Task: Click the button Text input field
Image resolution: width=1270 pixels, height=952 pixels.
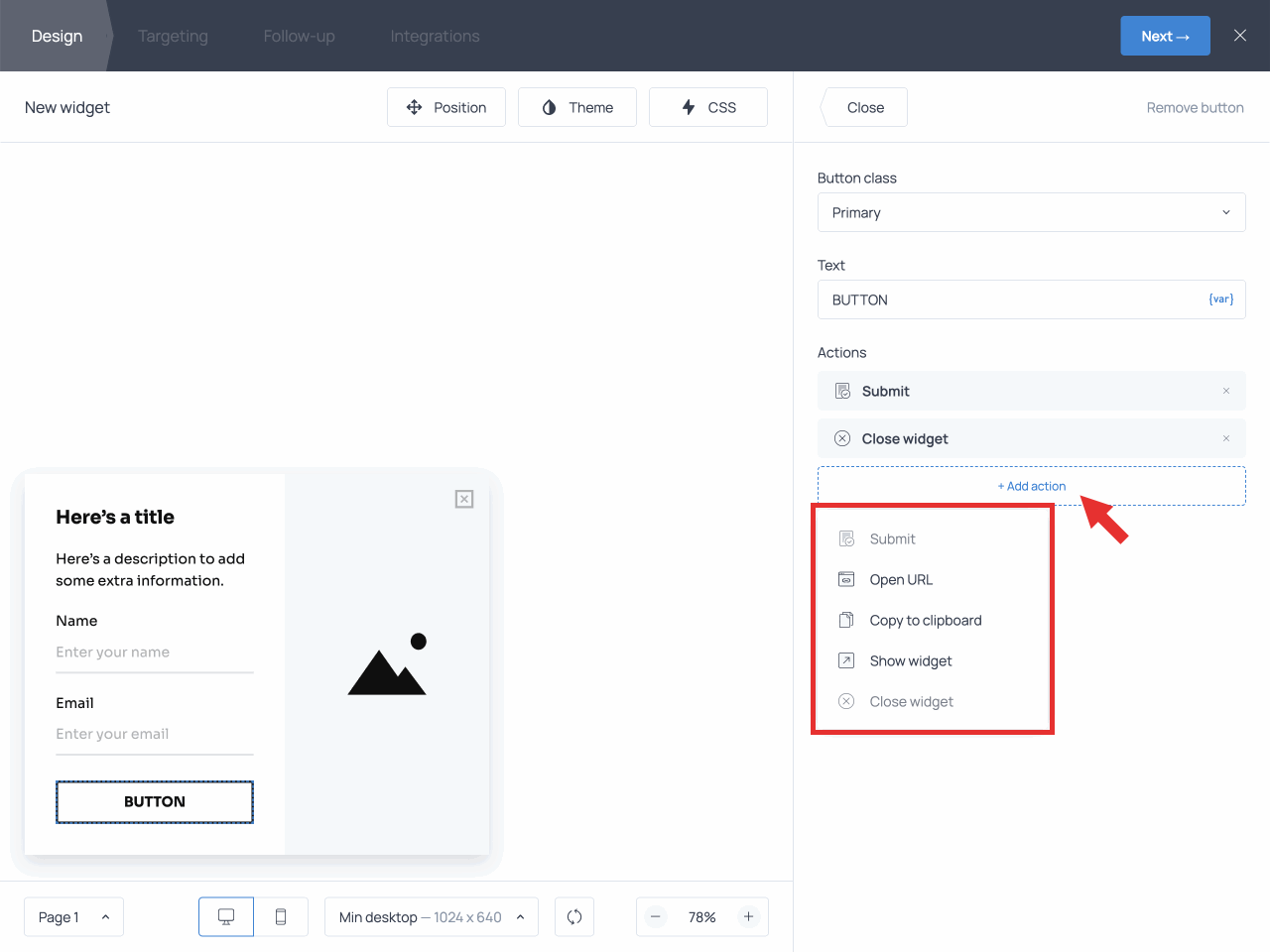Action: coord(1012,299)
